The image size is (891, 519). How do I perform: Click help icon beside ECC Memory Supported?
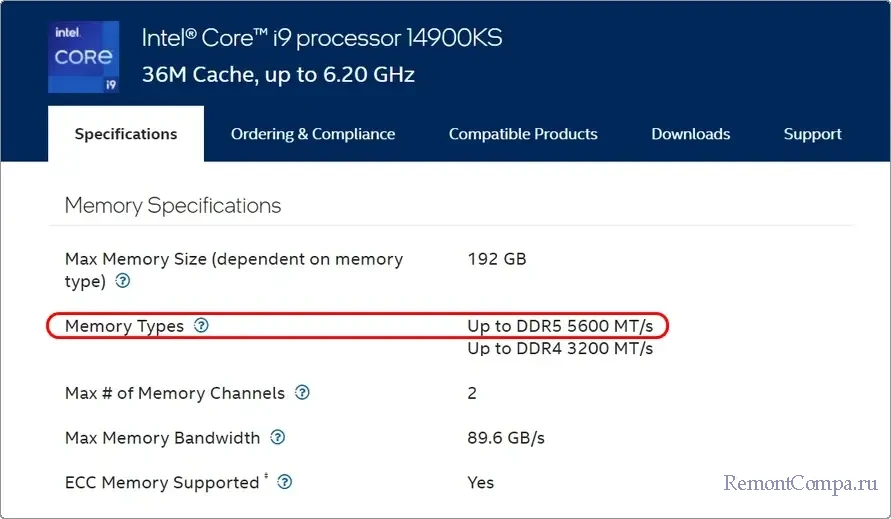(285, 482)
